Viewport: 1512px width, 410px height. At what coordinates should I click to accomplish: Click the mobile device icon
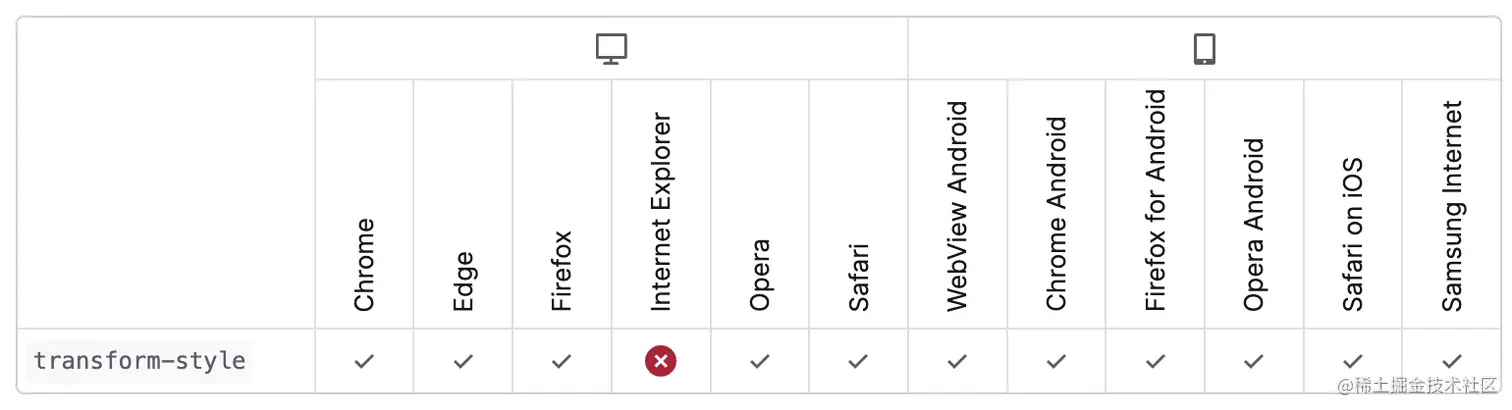[1205, 49]
